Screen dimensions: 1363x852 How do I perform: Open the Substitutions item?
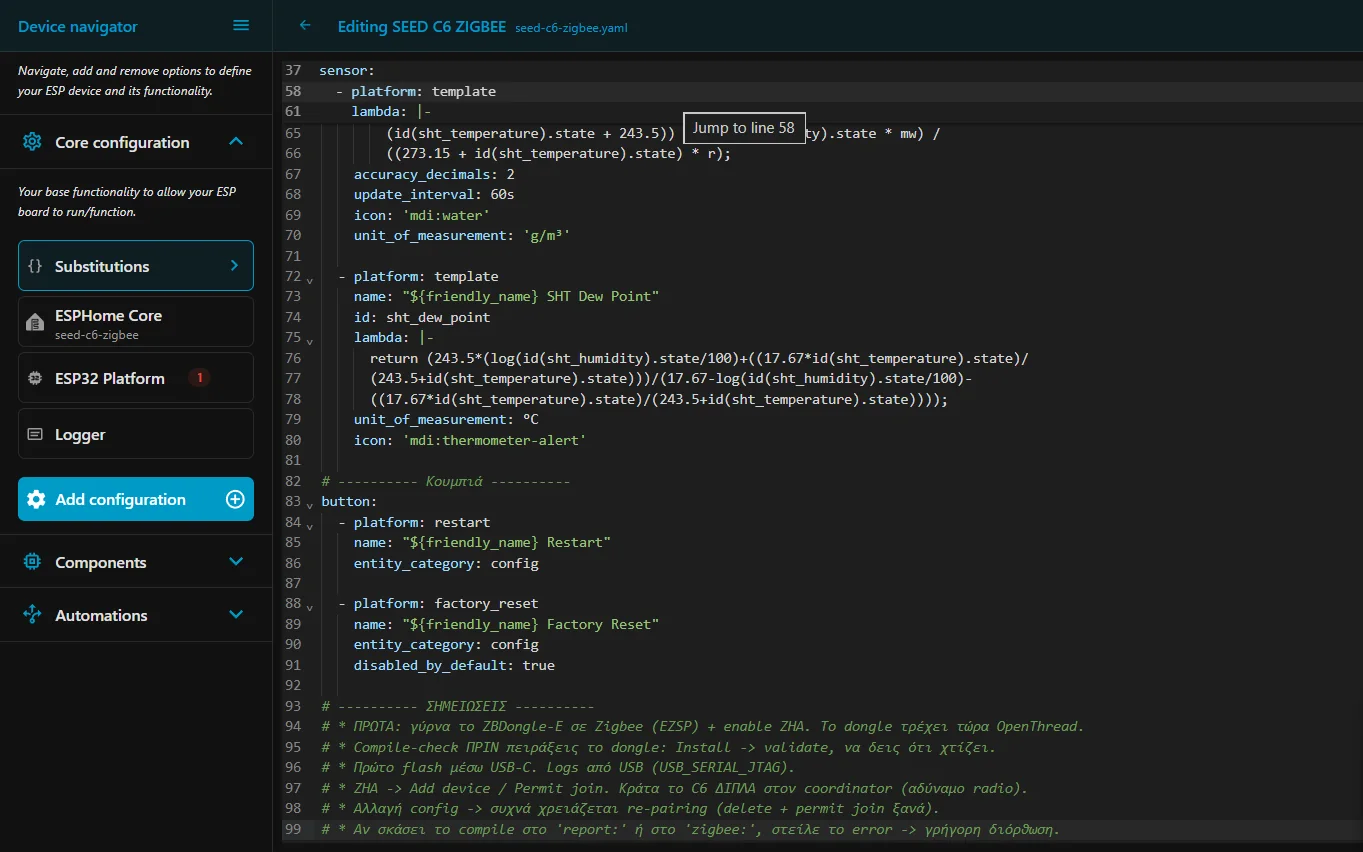pyautogui.click(x=136, y=266)
